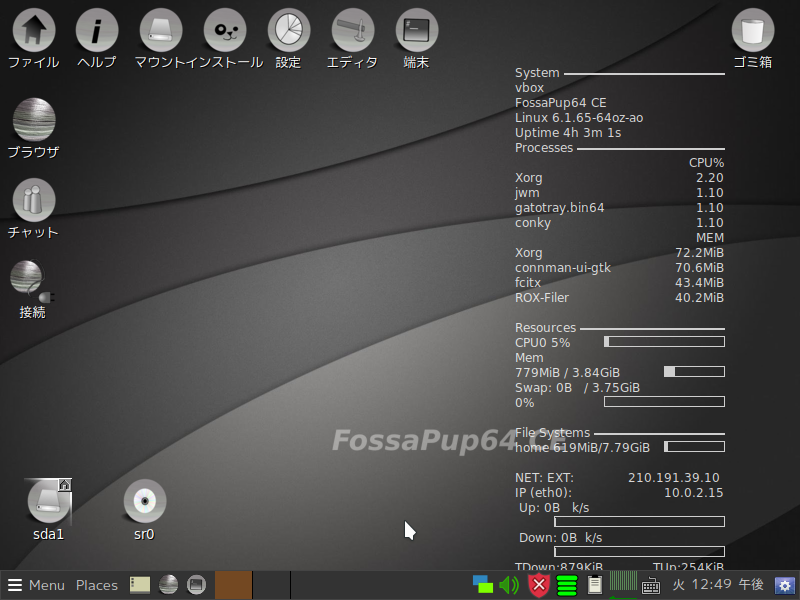Click the 接続 (Connect) network icon
Screen dimensions: 800x600
tap(30, 281)
